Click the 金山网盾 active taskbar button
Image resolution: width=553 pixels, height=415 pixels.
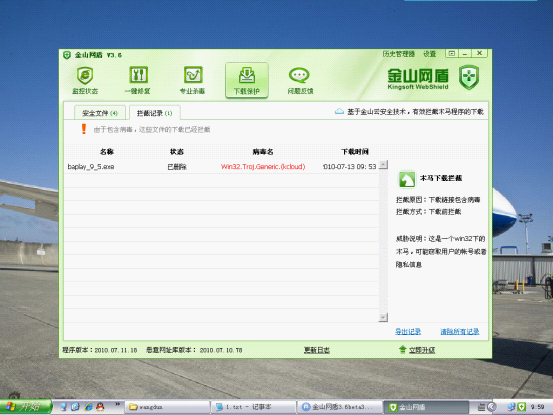click(x=426, y=407)
